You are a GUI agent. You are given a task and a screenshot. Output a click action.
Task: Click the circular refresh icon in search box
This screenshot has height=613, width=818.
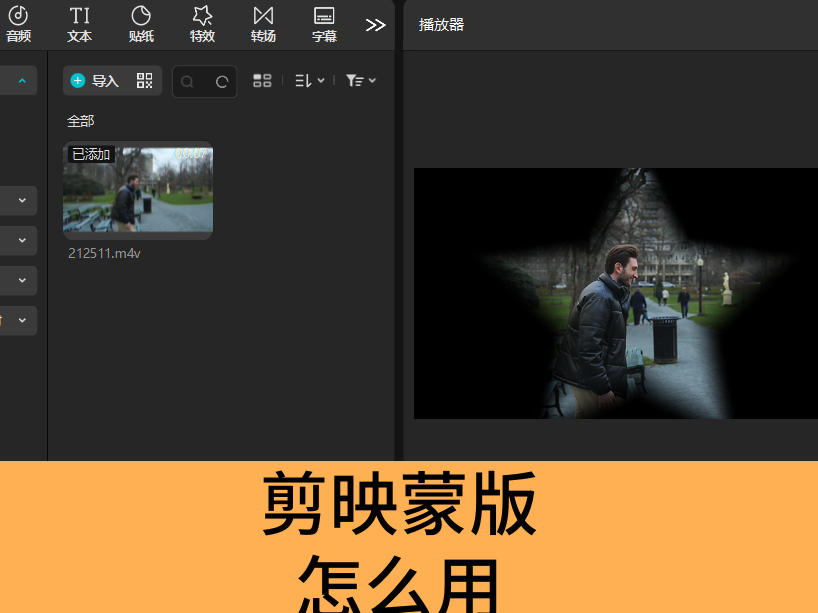tap(222, 82)
